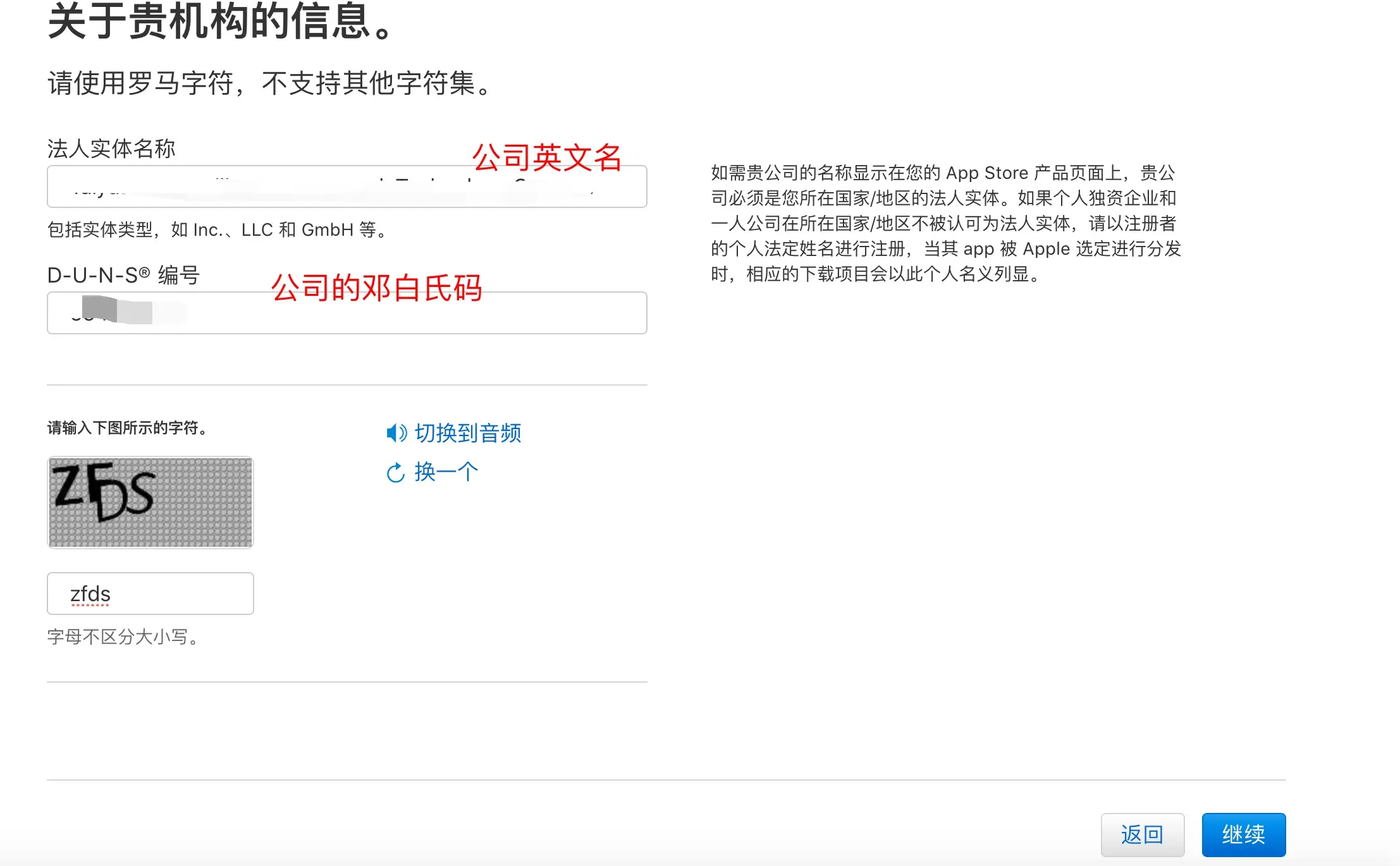Click the 法人实体名称 field label
This screenshot has height=866, width=1400.
pos(111,149)
